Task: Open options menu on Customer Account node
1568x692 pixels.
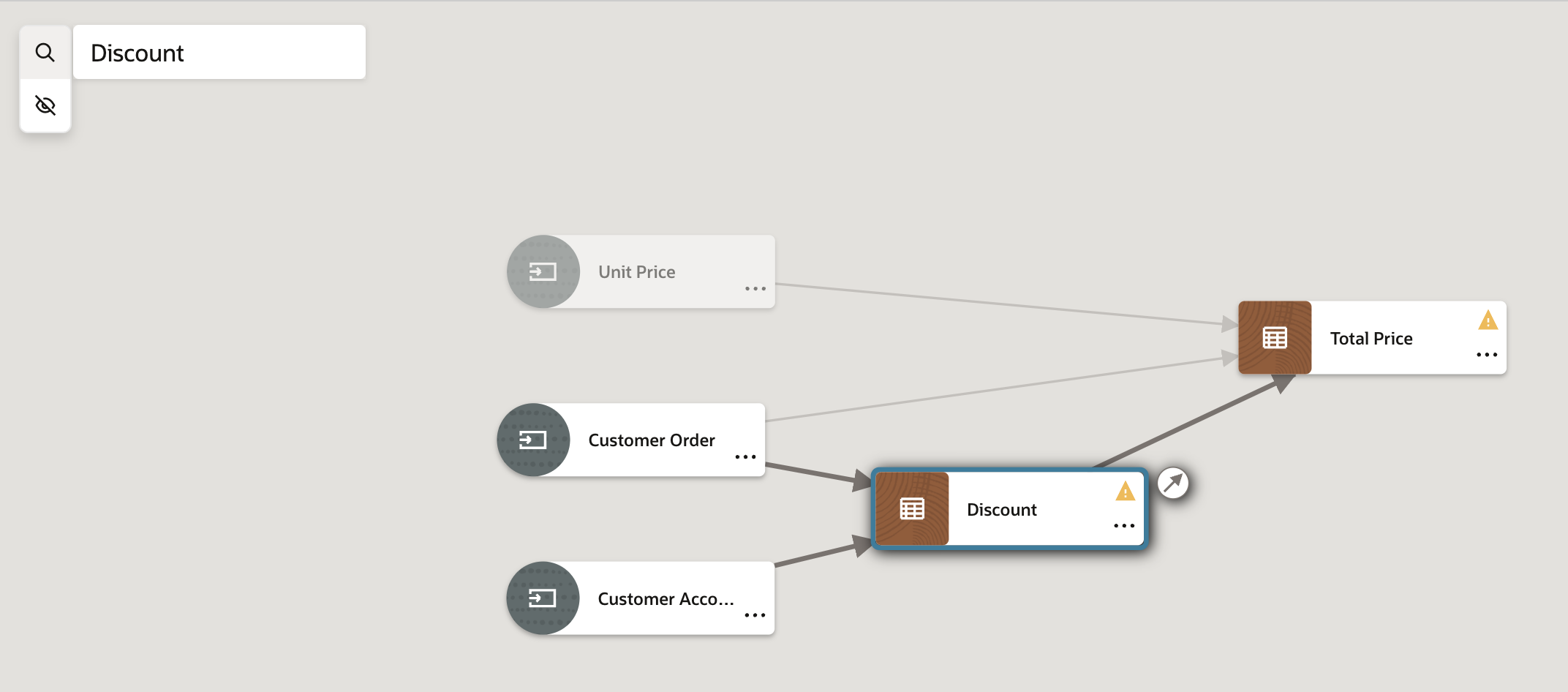Action: (x=754, y=615)
